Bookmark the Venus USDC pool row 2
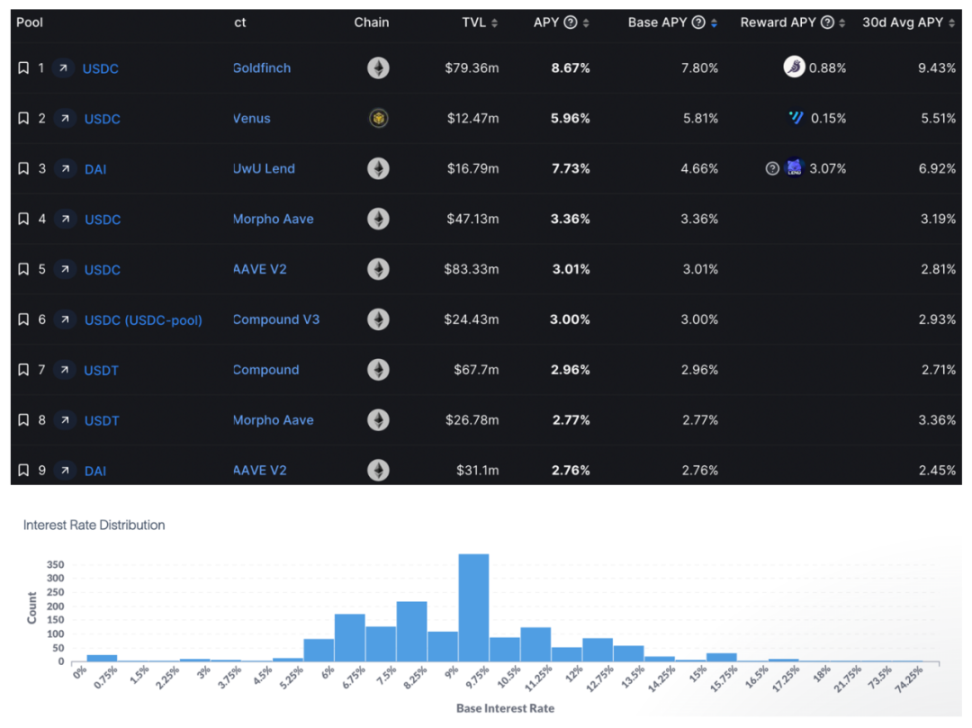Screen dimensions: 972x728 [24, 118]
